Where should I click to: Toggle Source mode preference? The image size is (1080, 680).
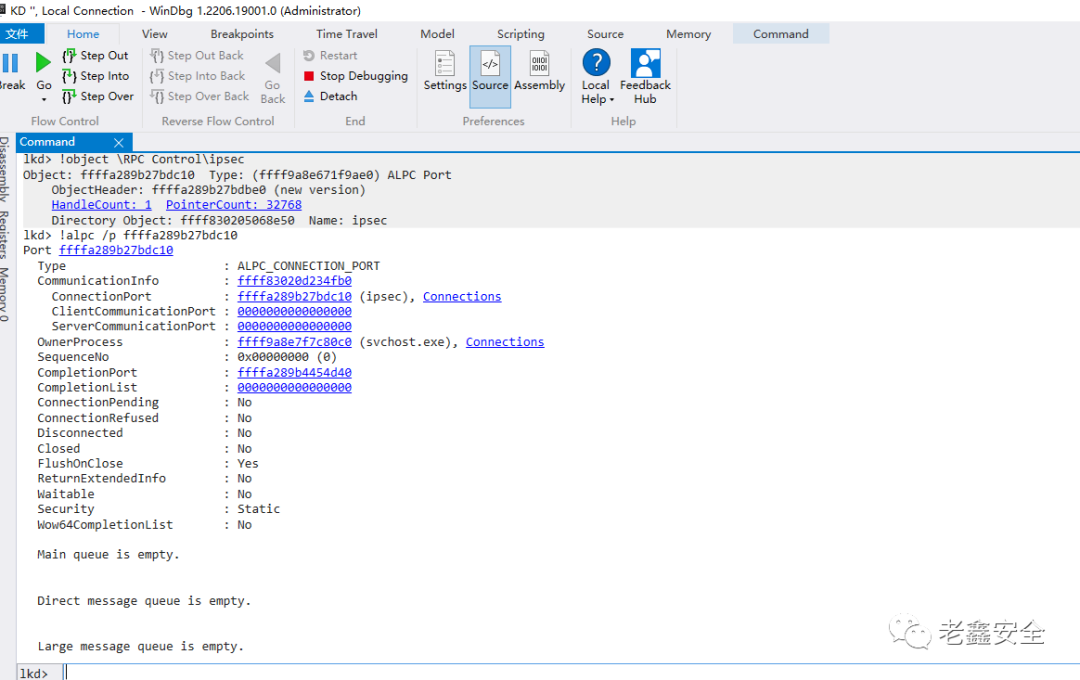(x=490, y=76)
